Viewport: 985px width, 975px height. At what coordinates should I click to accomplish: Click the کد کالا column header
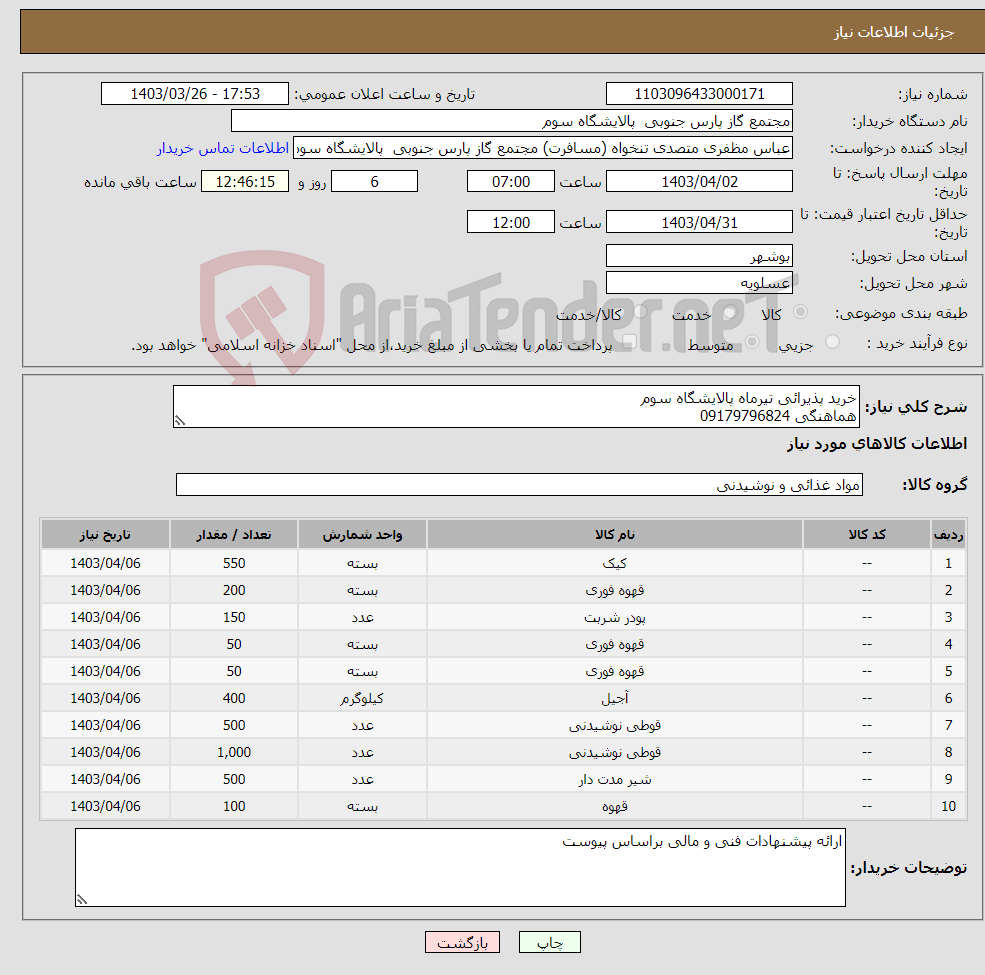pyautogui.click(x=867, y=535)
